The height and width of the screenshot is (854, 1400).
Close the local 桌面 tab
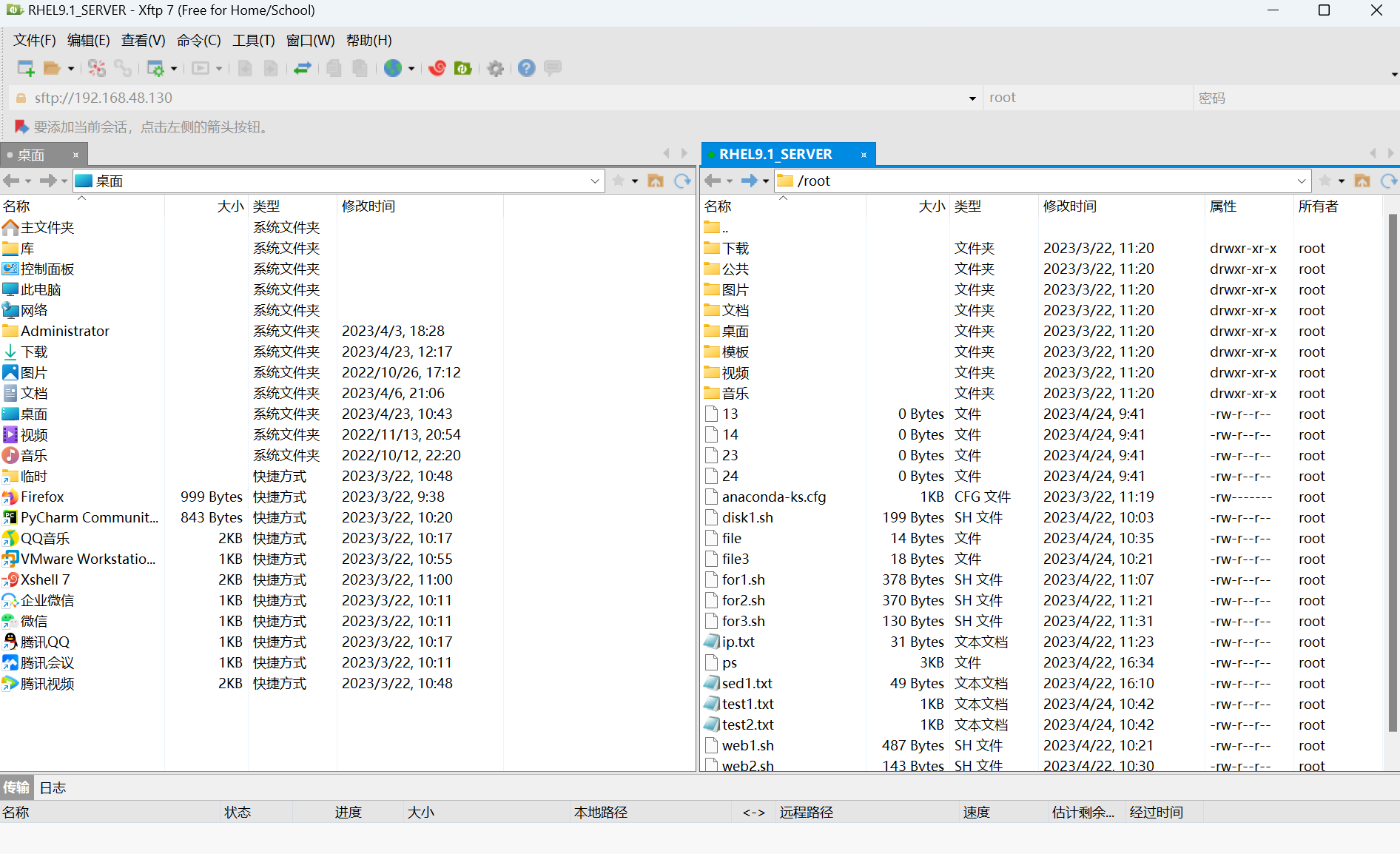click(x=75, y=155)
